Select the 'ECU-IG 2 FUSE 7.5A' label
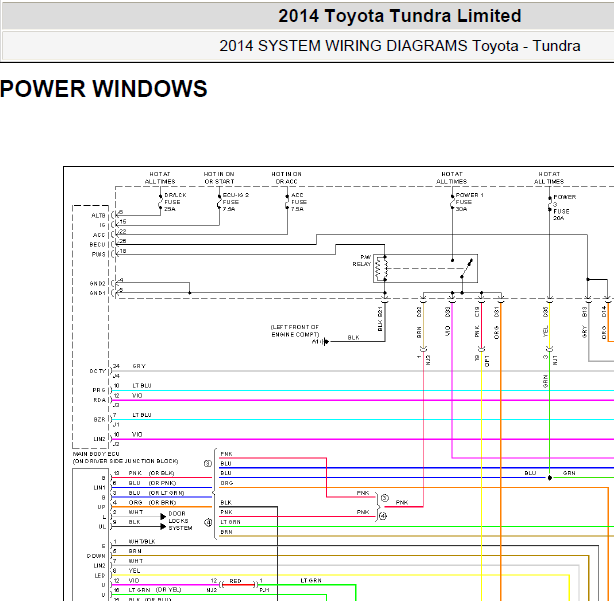This screenshot has height=601, width=614. (235, 202)
